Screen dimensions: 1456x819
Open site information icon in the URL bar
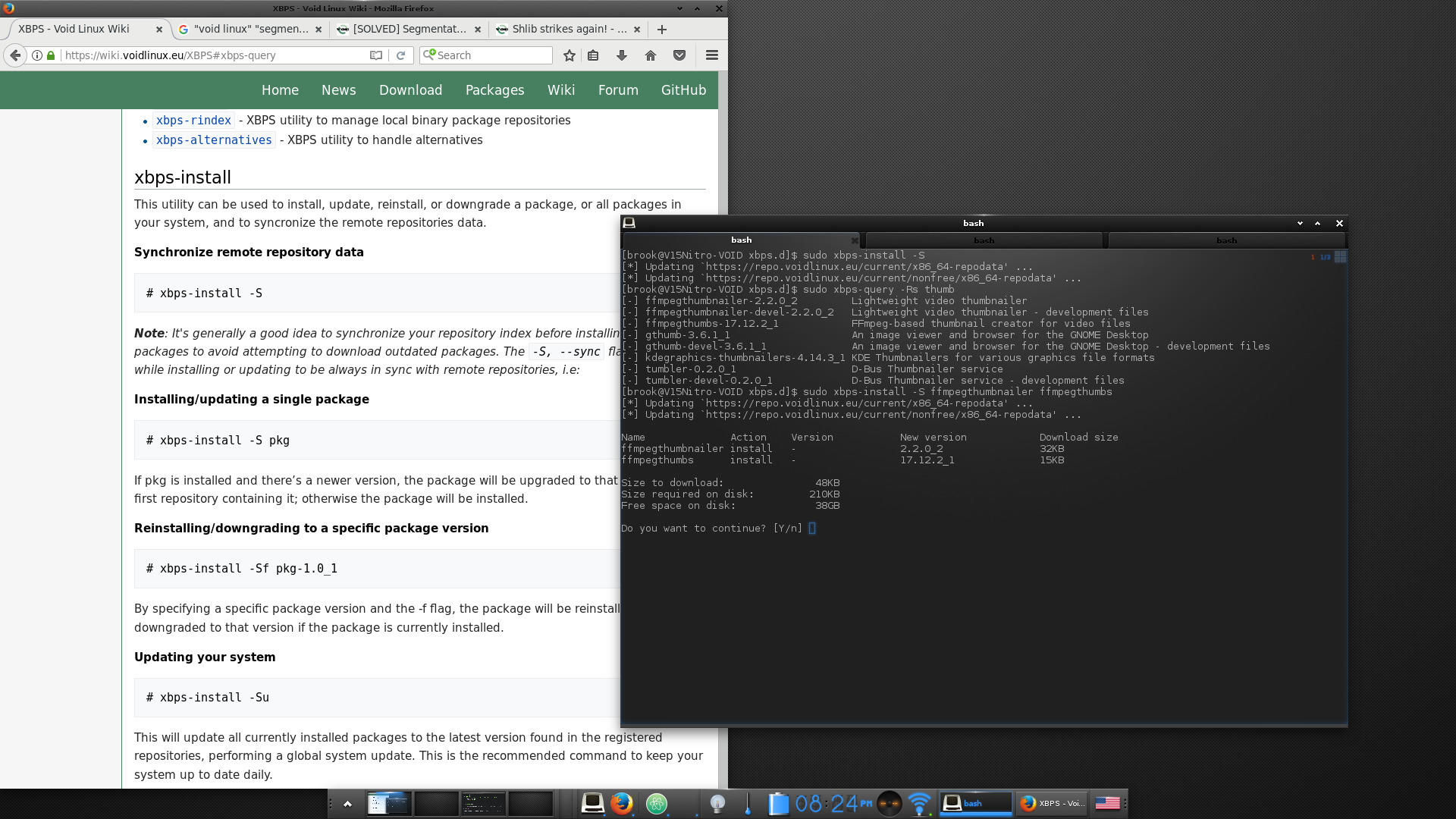coord(36,55)
